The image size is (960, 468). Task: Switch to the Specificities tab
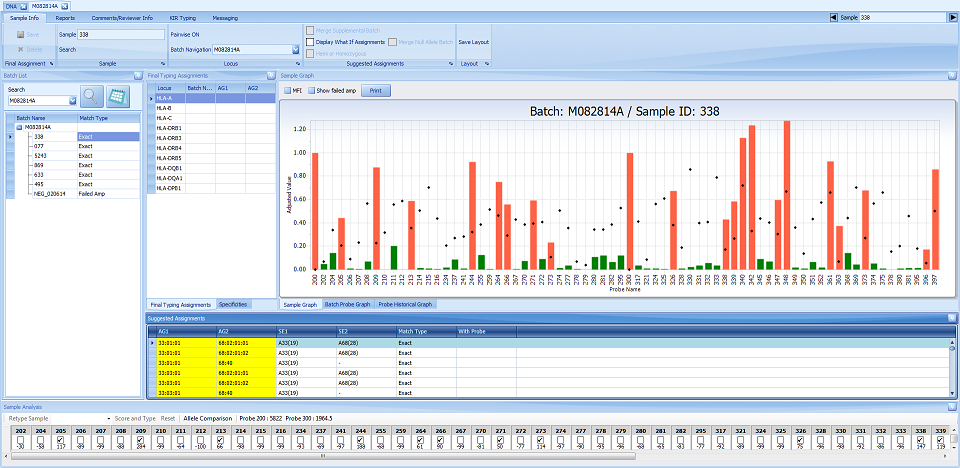tap(233, 304)
